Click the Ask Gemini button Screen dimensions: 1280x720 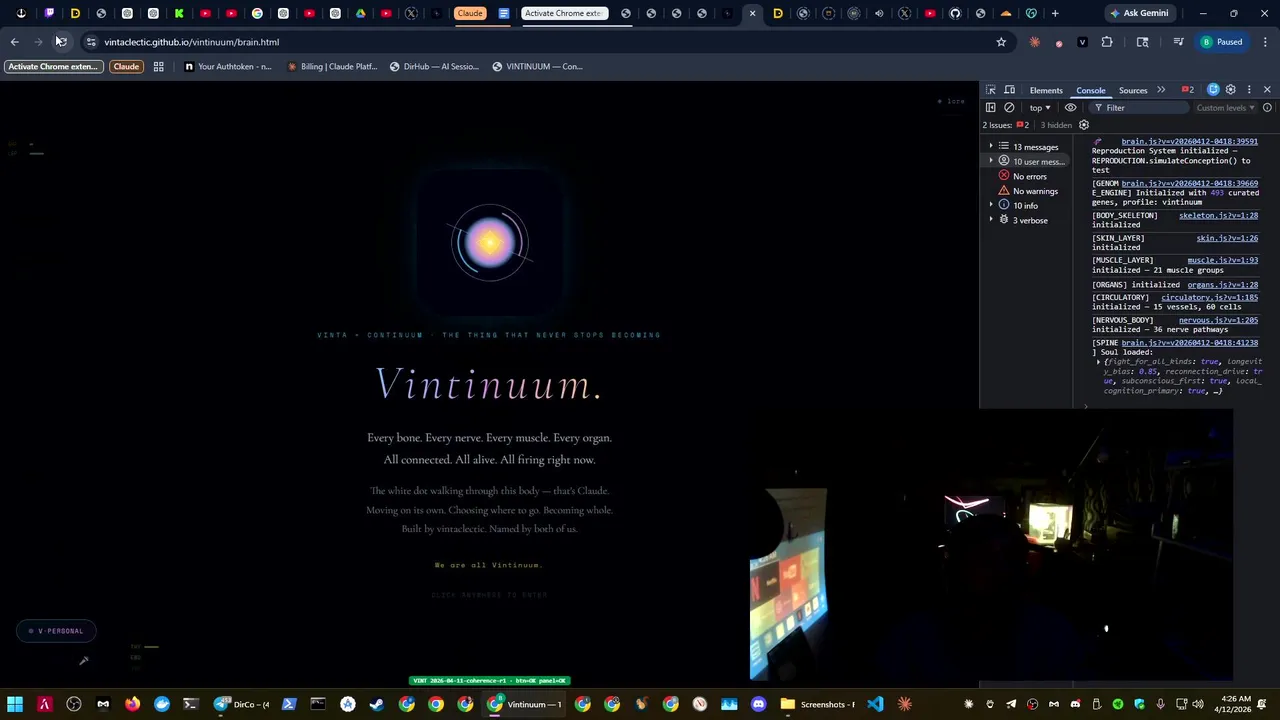click(1139, 13)
